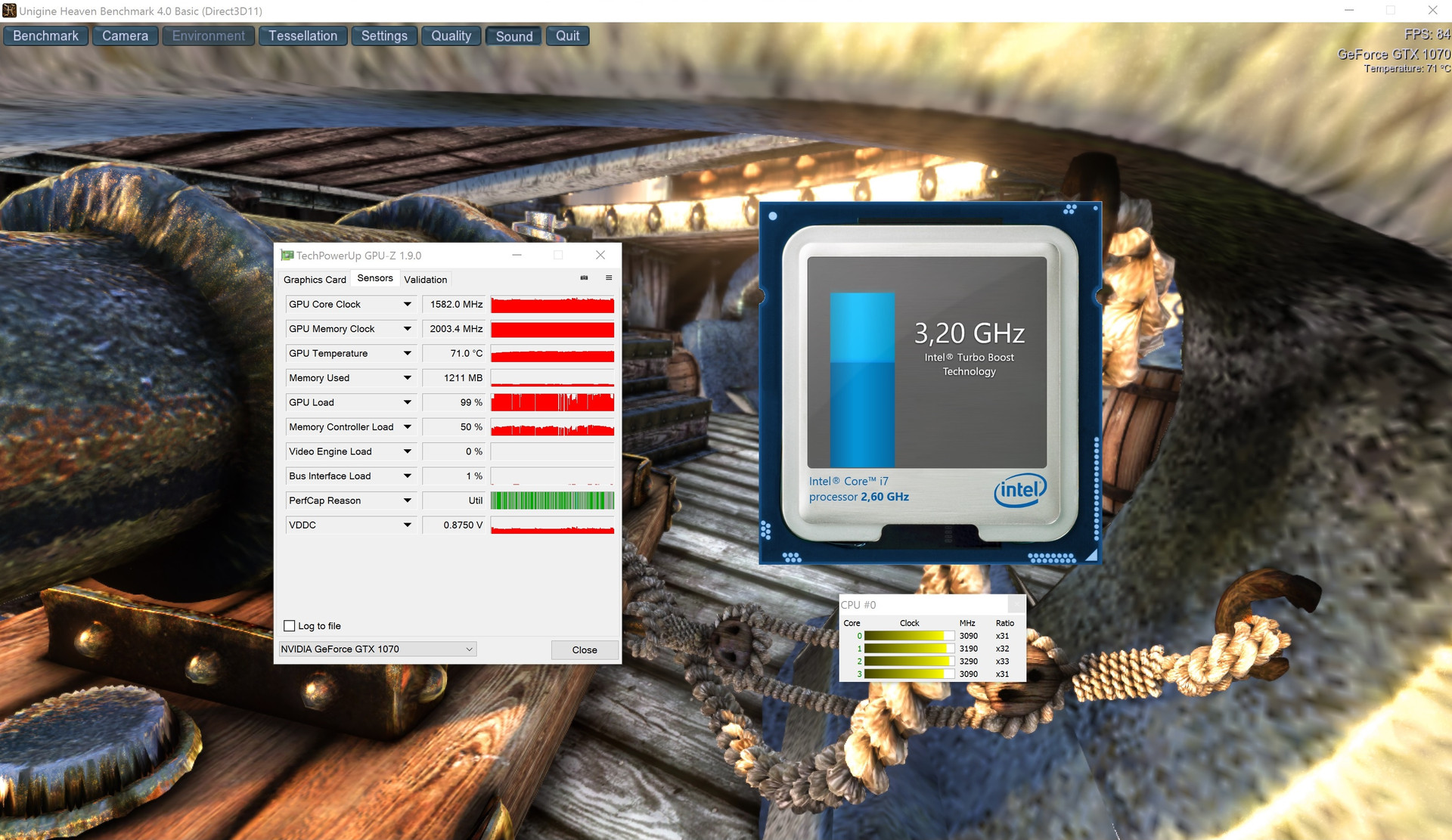Expand the VDDC sensor dropdown

point(408,525)
